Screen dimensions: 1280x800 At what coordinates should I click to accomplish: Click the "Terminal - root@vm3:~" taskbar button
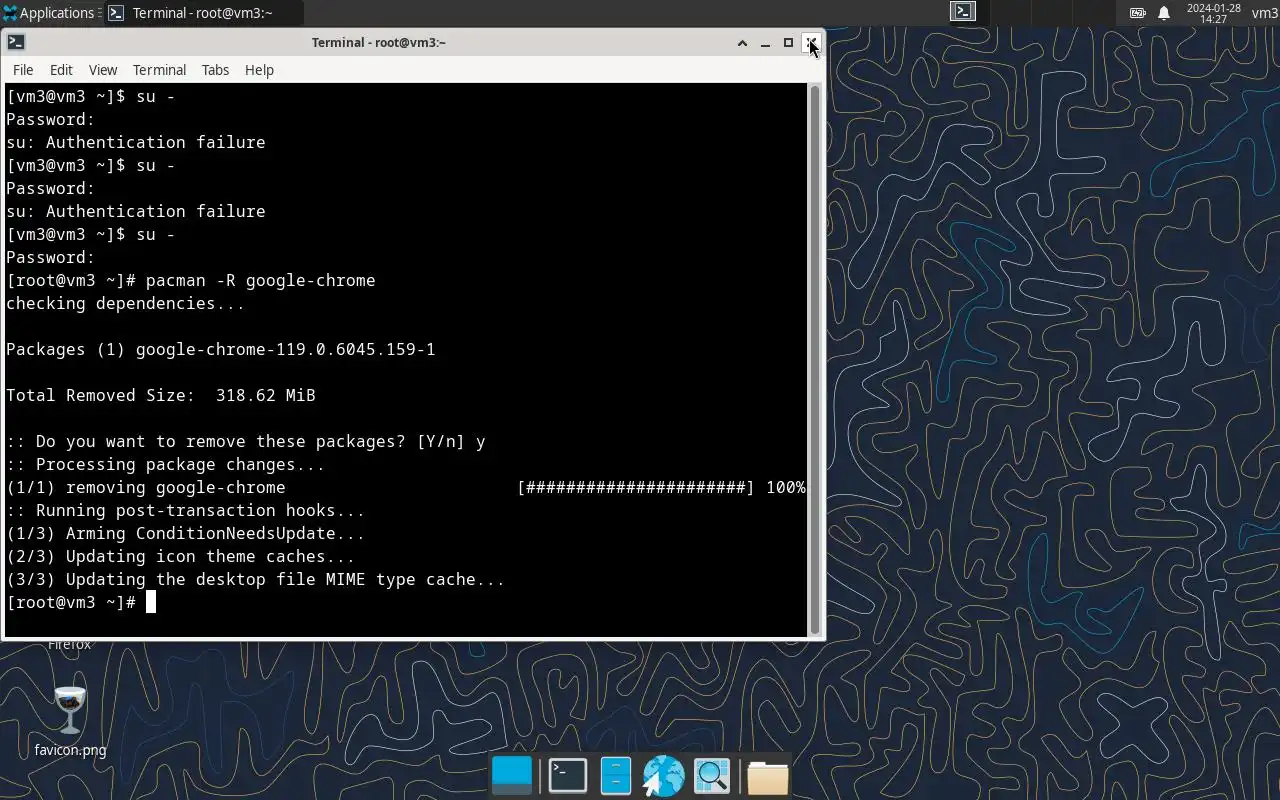click(x=203, y=13)
